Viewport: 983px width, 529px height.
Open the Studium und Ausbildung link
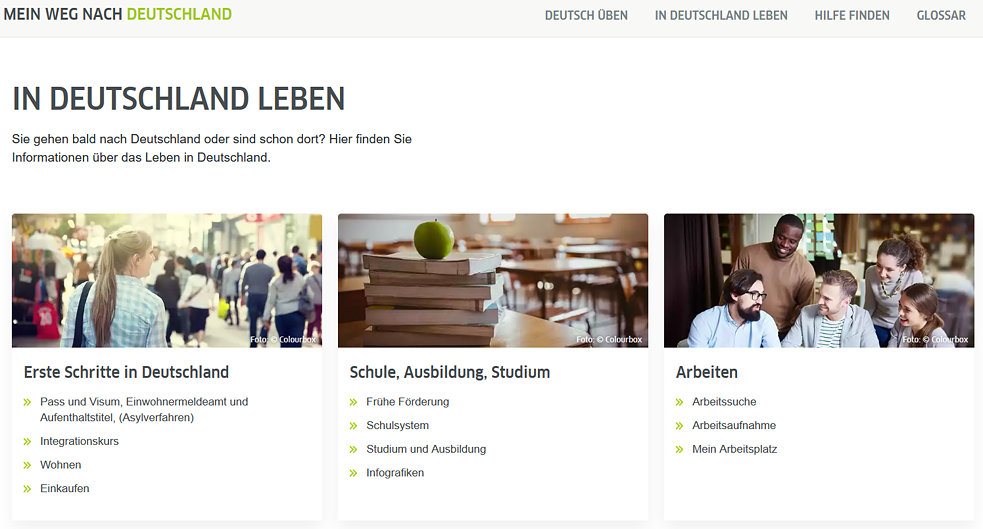click(426, 449)
